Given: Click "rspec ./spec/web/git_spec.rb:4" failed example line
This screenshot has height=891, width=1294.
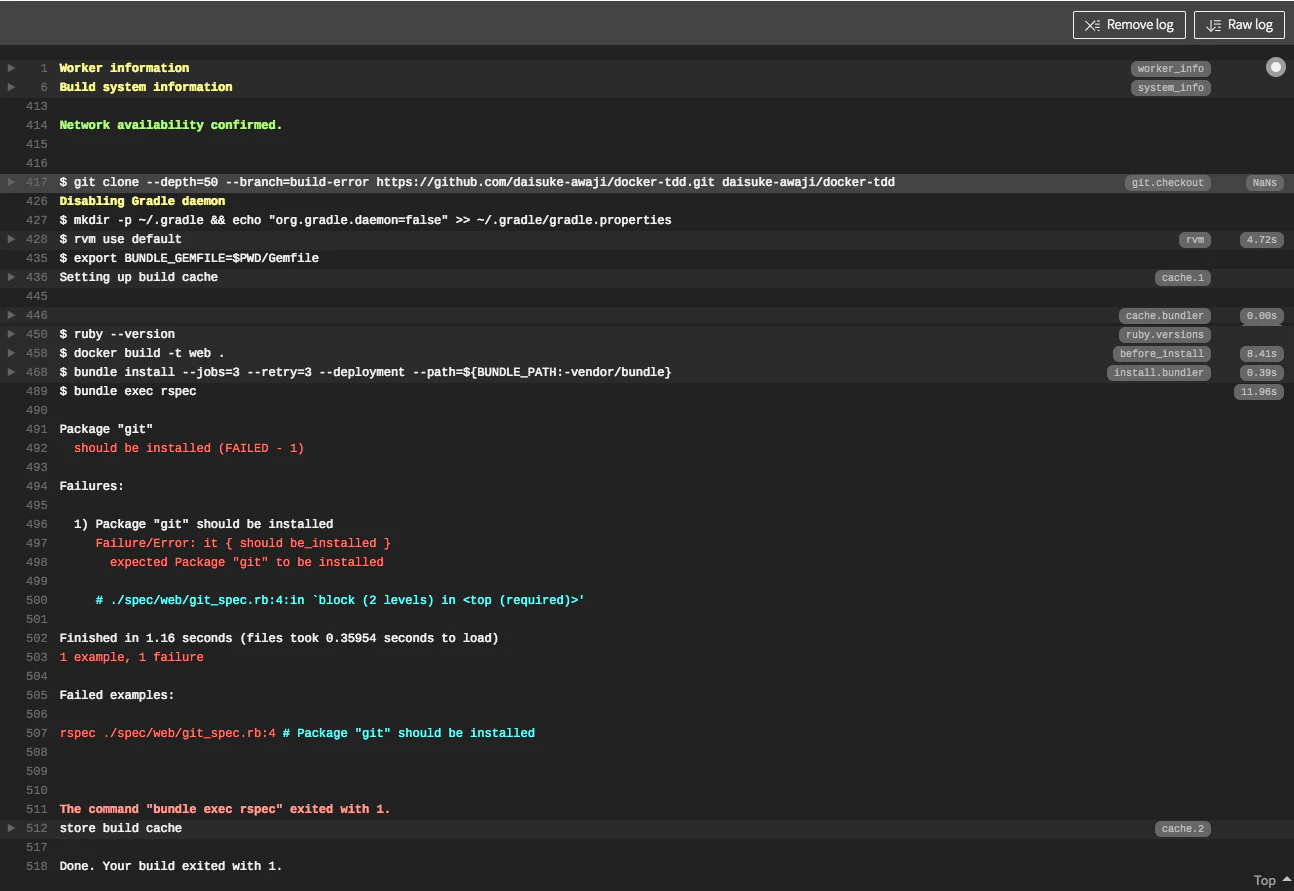Looking at the screenshot, I should click(297, 733).
